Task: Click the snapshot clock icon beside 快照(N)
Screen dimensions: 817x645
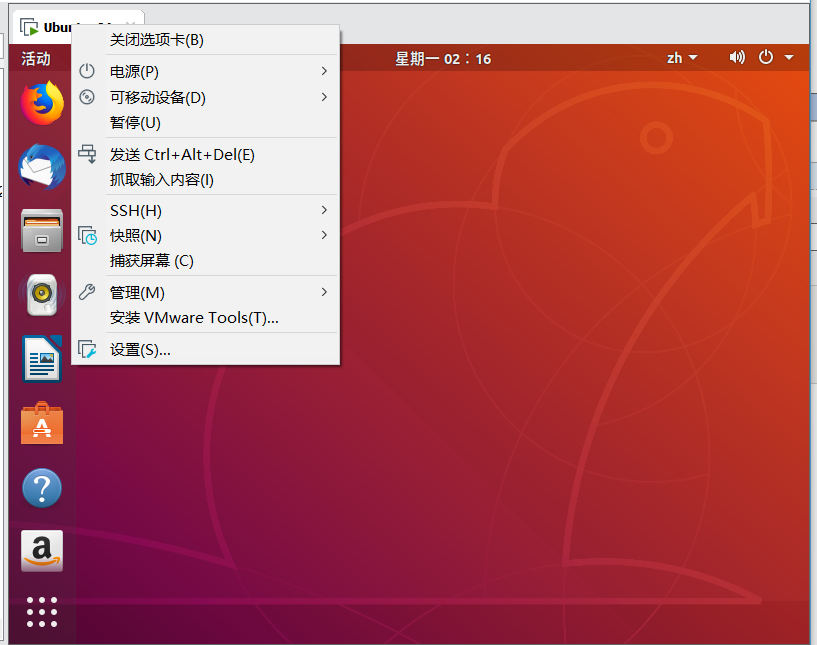Action: (x=88, y=235)
